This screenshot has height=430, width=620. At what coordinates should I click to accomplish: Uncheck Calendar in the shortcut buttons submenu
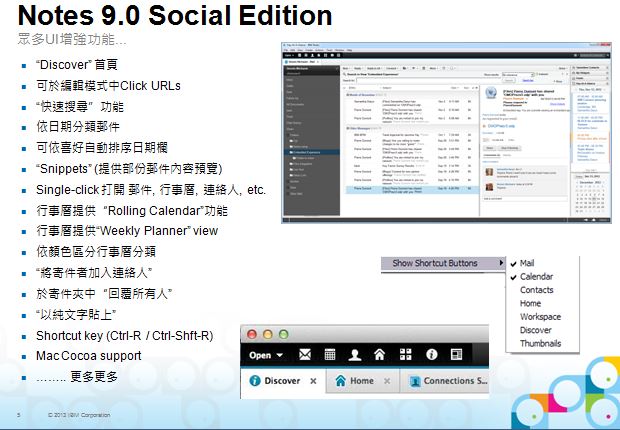click(x=536, y=277)
